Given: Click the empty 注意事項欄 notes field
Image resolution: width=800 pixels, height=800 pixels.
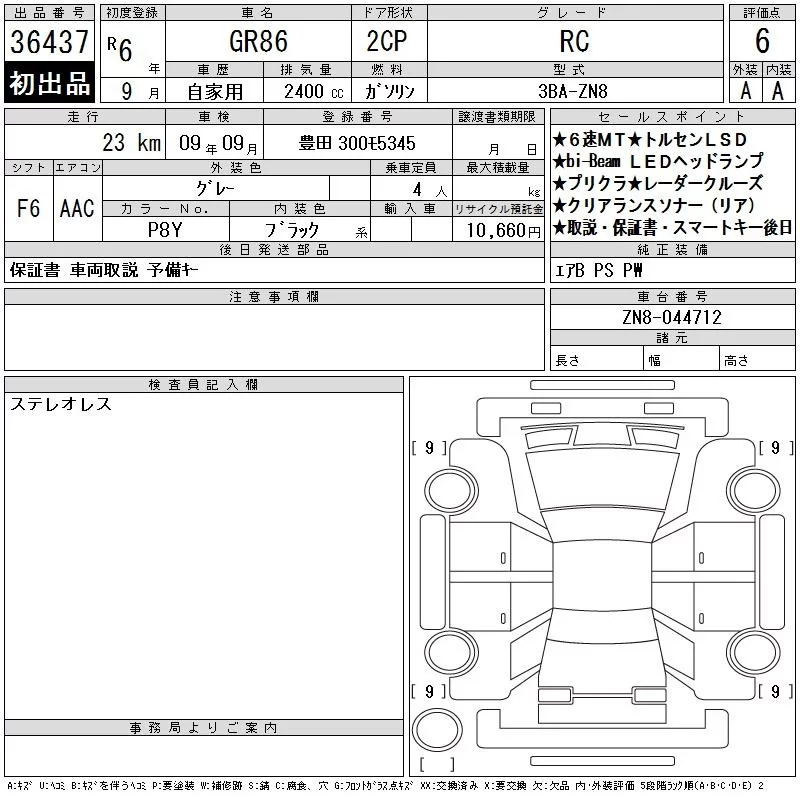Looking at the screenshot, I should tap(274, 337).
